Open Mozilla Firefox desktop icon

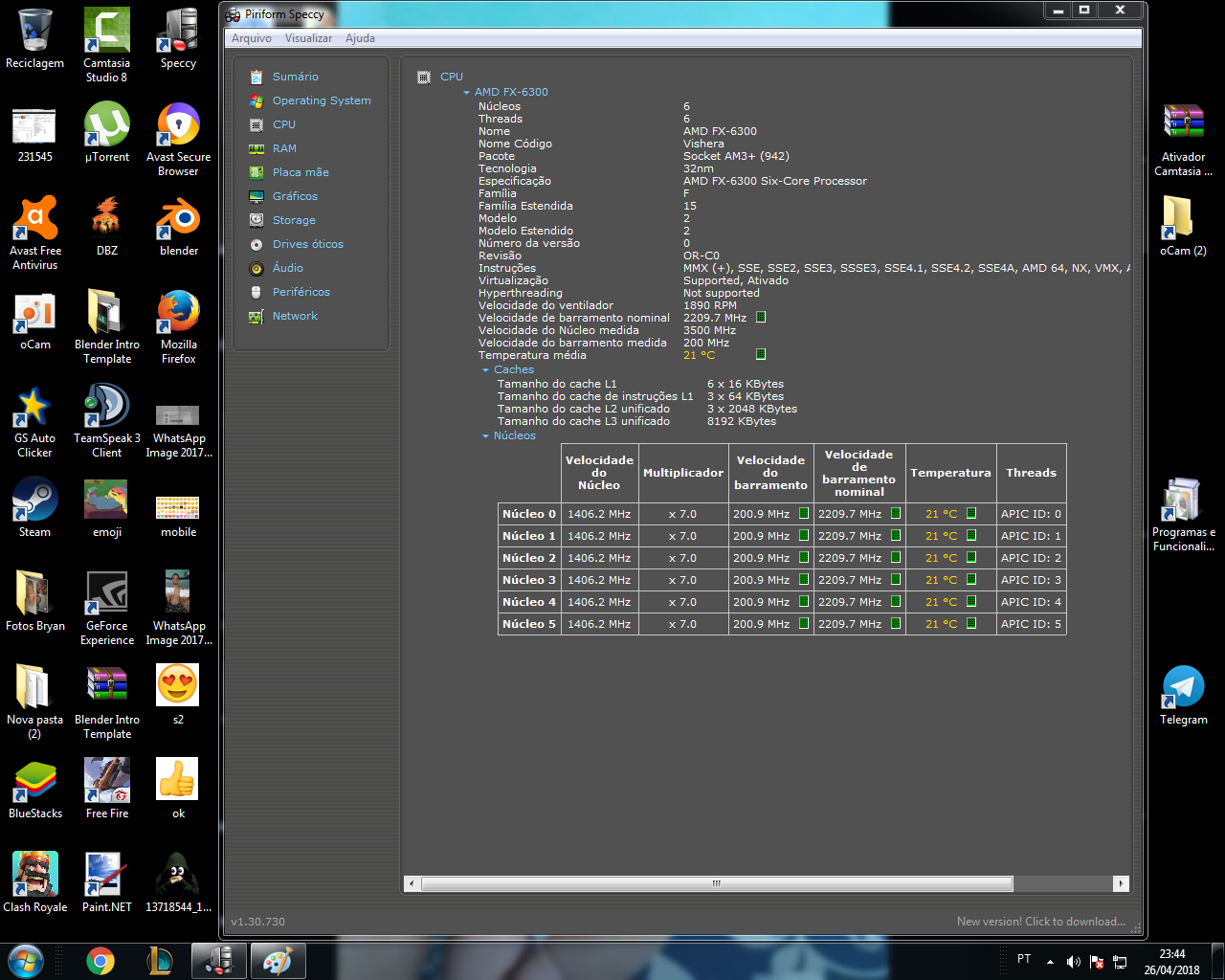[179, 326]
